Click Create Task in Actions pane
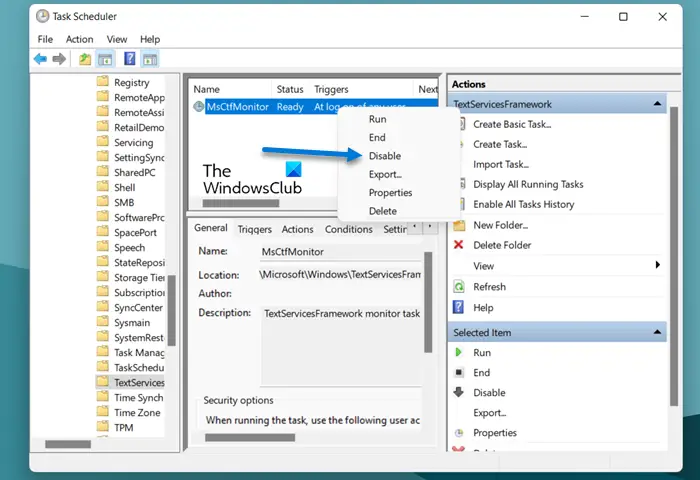700x480 pixels. (x=500, y=144)
